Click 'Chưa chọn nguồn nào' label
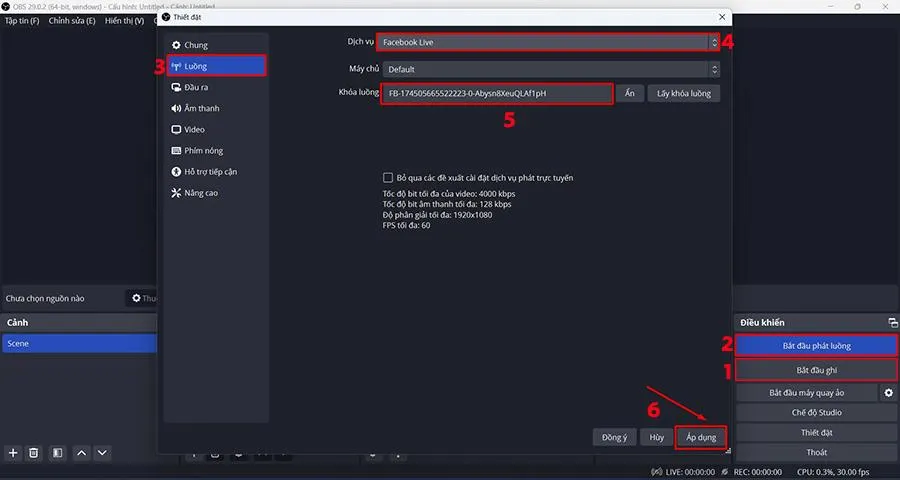This screenshot has height=480, width=900. [45, 299]
